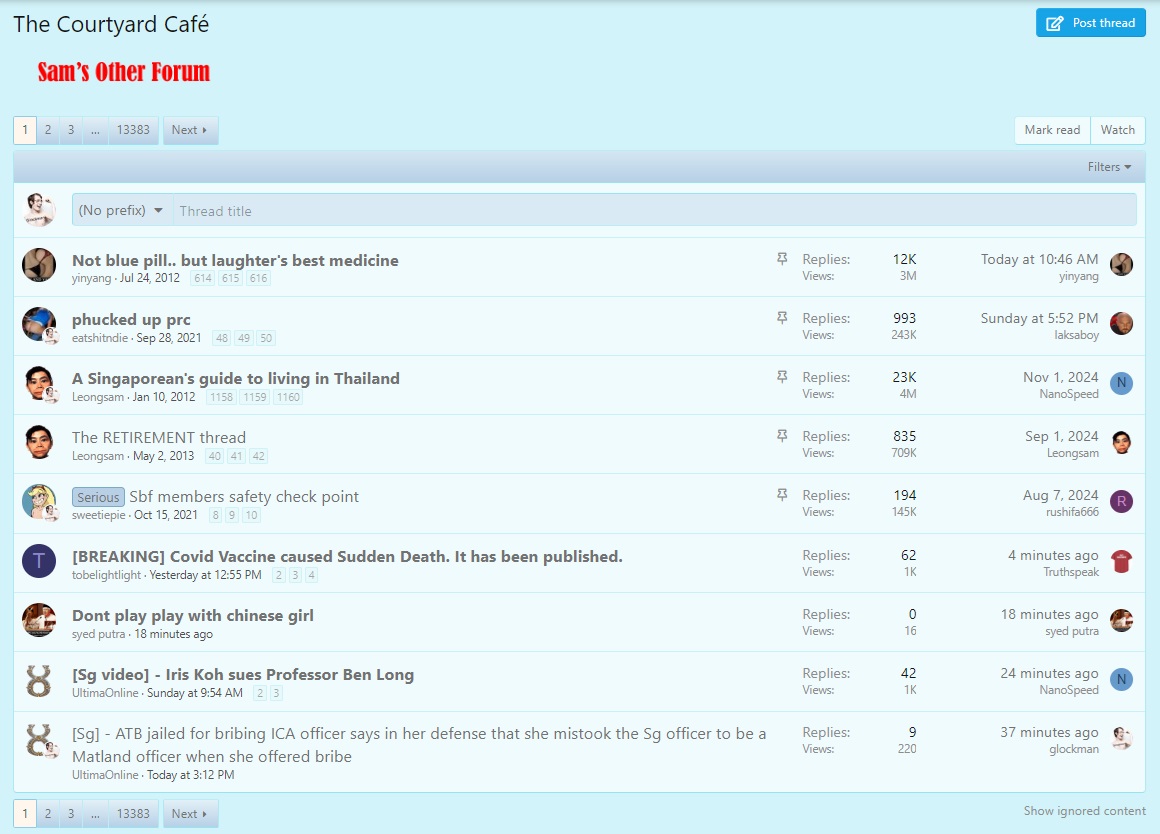Click rushifa666's purple R avatar

click(x=1121, y=501)
